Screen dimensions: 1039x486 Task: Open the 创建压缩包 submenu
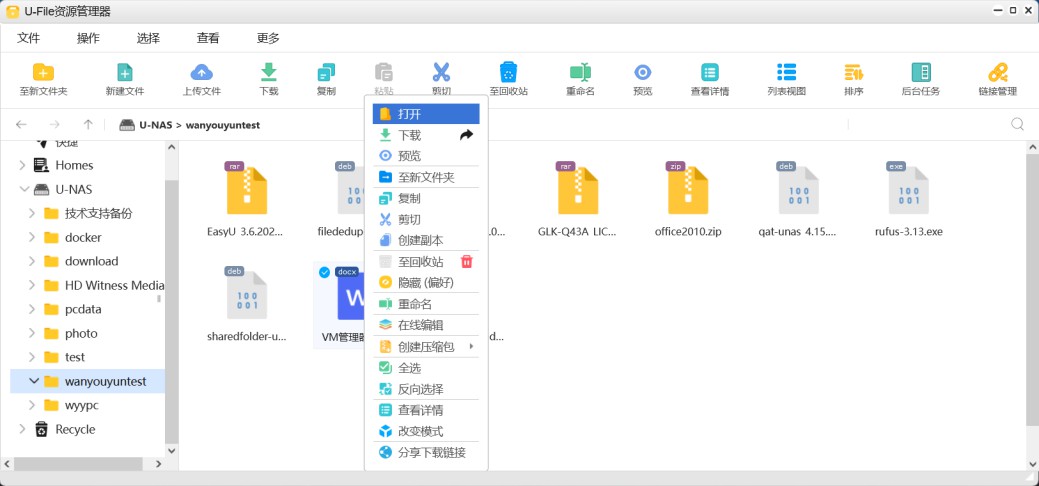(x=426, y=347)
